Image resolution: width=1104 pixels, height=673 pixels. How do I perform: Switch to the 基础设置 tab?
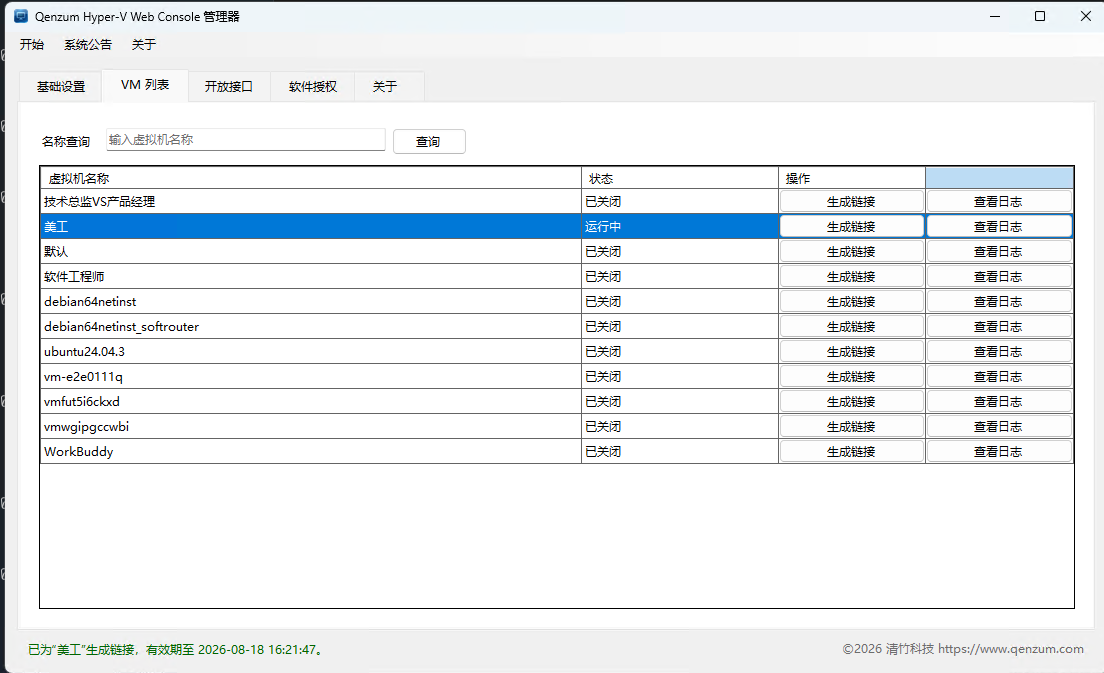(x=61, y=87)
